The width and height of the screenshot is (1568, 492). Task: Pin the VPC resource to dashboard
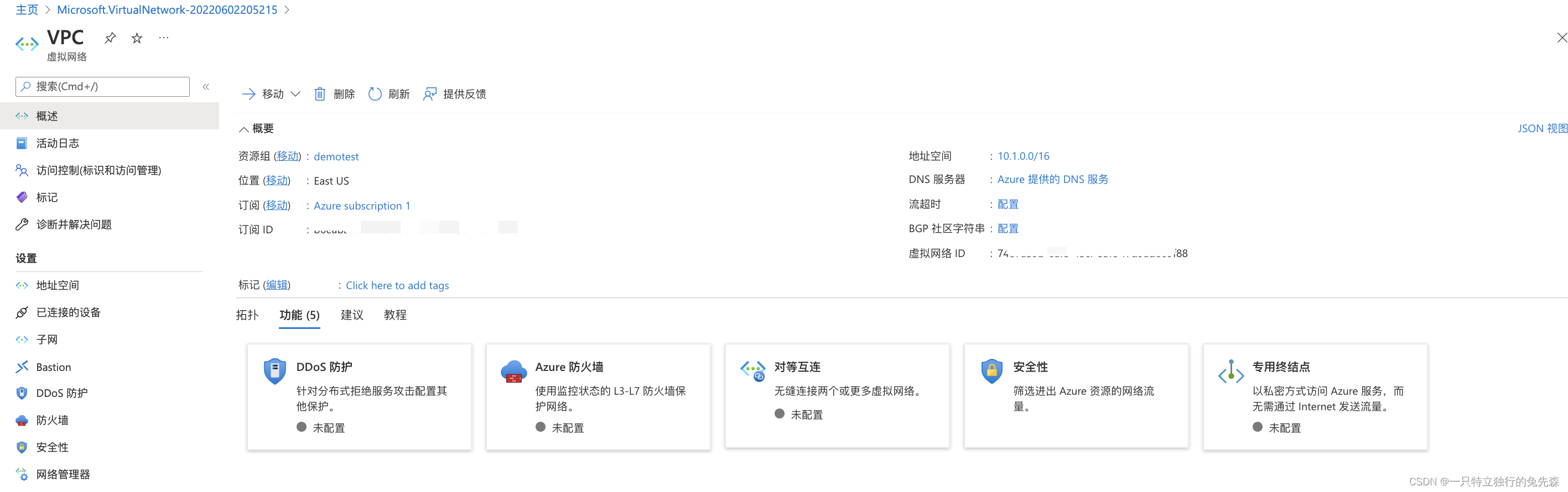[x=110, y=38]
